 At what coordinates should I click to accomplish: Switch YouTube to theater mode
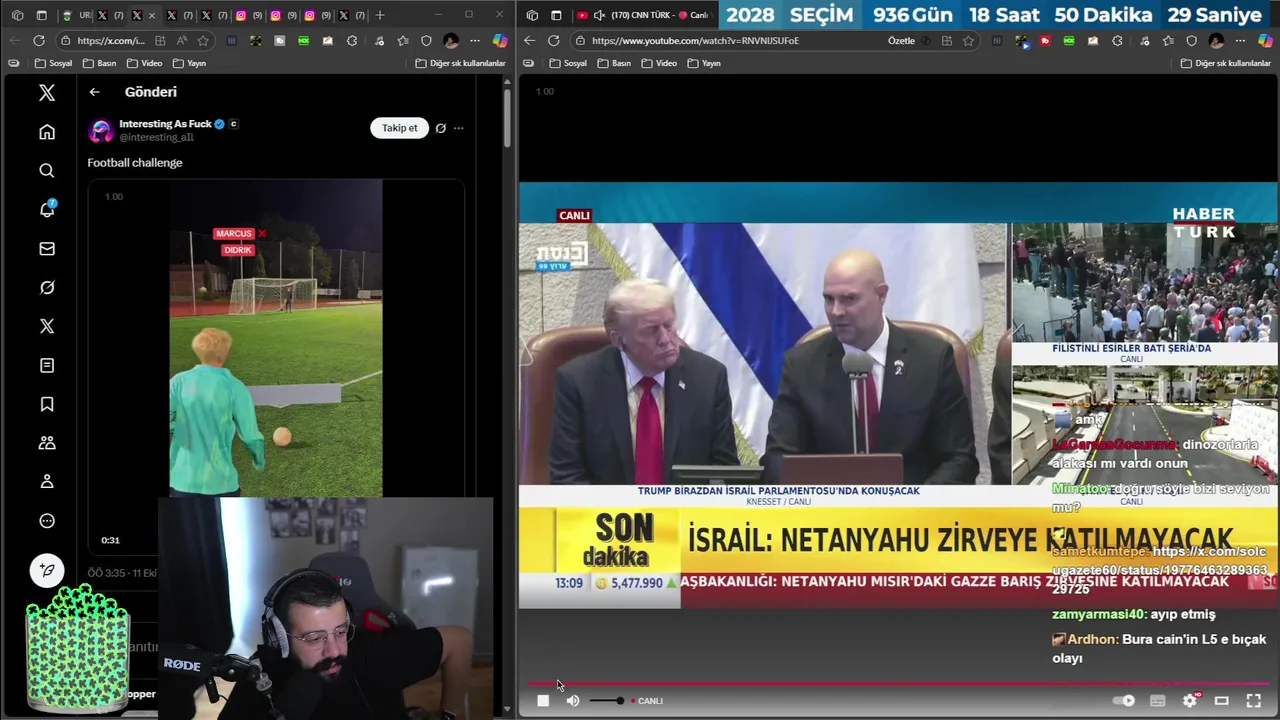pos(1221,701)
